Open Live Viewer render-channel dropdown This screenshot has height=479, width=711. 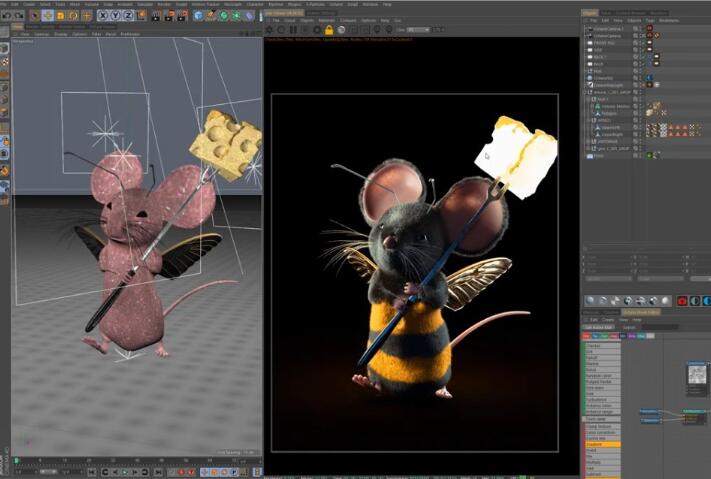pos(418,29)
